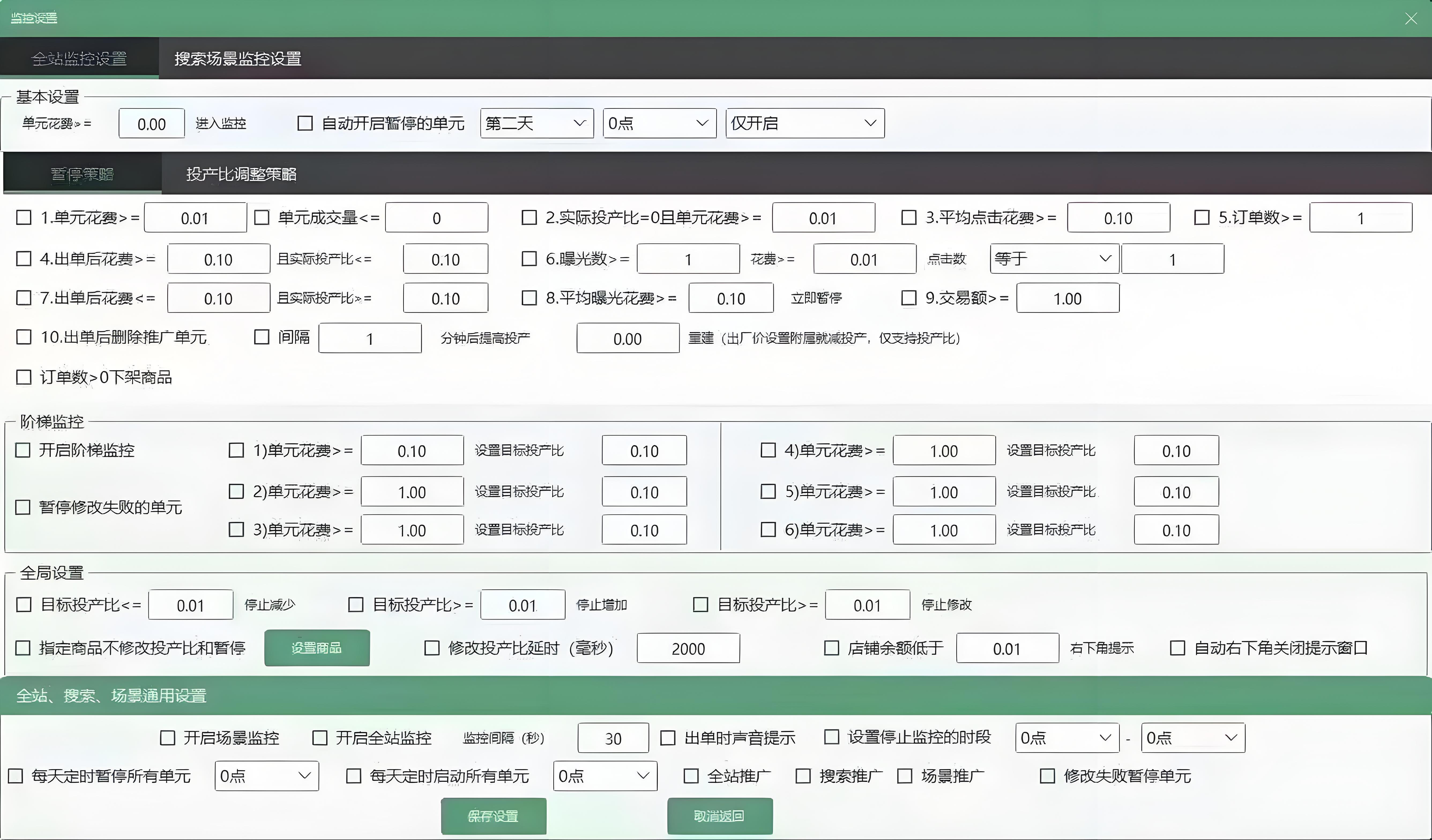Close the 监控设置 window
The image size is (1432, 840).
(1410, 19)
